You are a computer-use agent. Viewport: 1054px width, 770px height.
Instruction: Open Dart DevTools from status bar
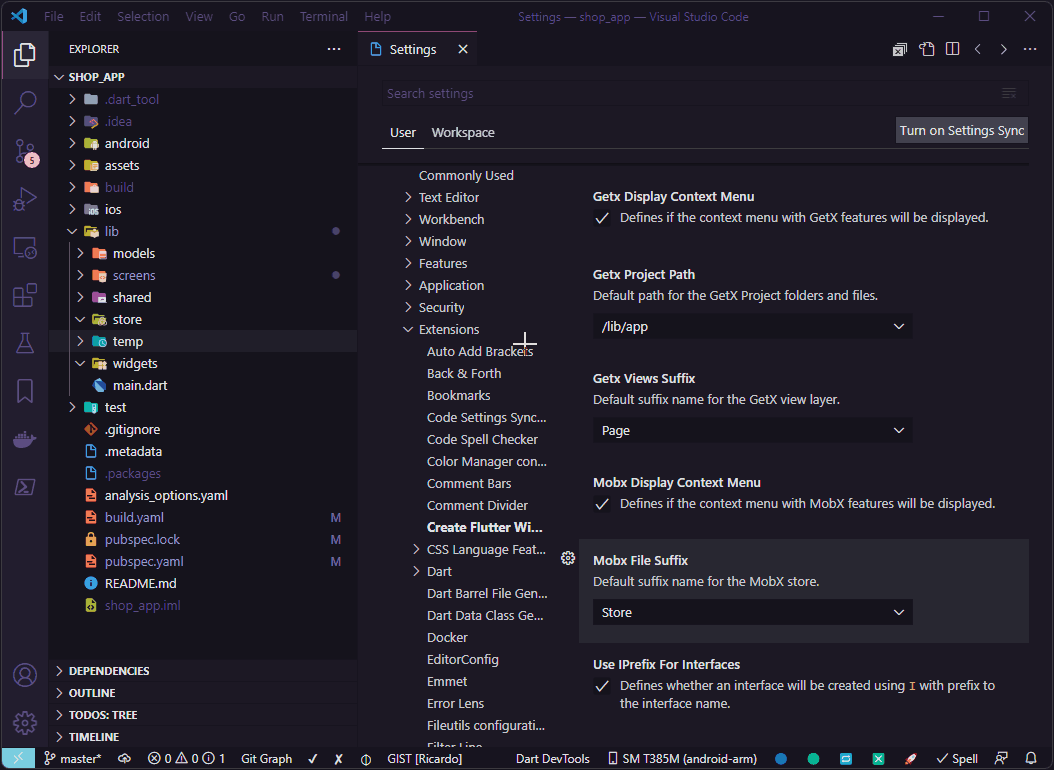click(x=553, y=759)
